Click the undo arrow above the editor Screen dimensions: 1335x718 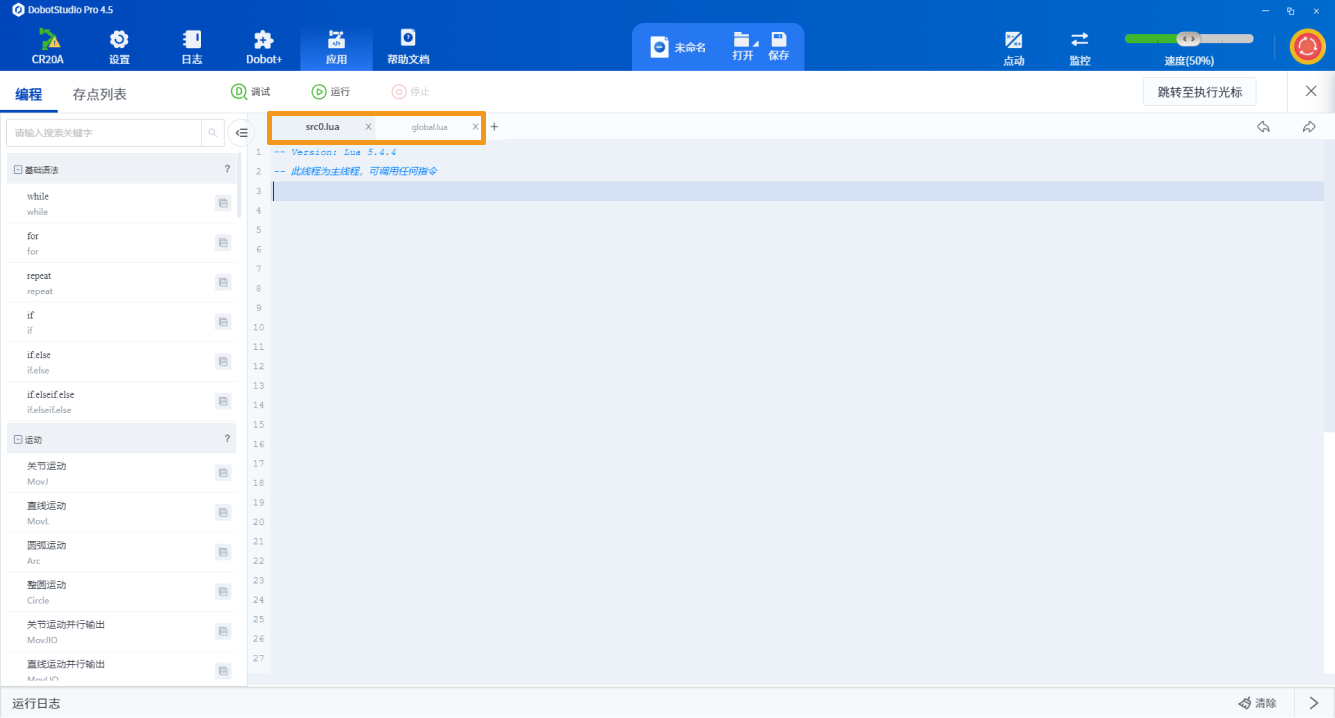click(x=1263, y=127)
